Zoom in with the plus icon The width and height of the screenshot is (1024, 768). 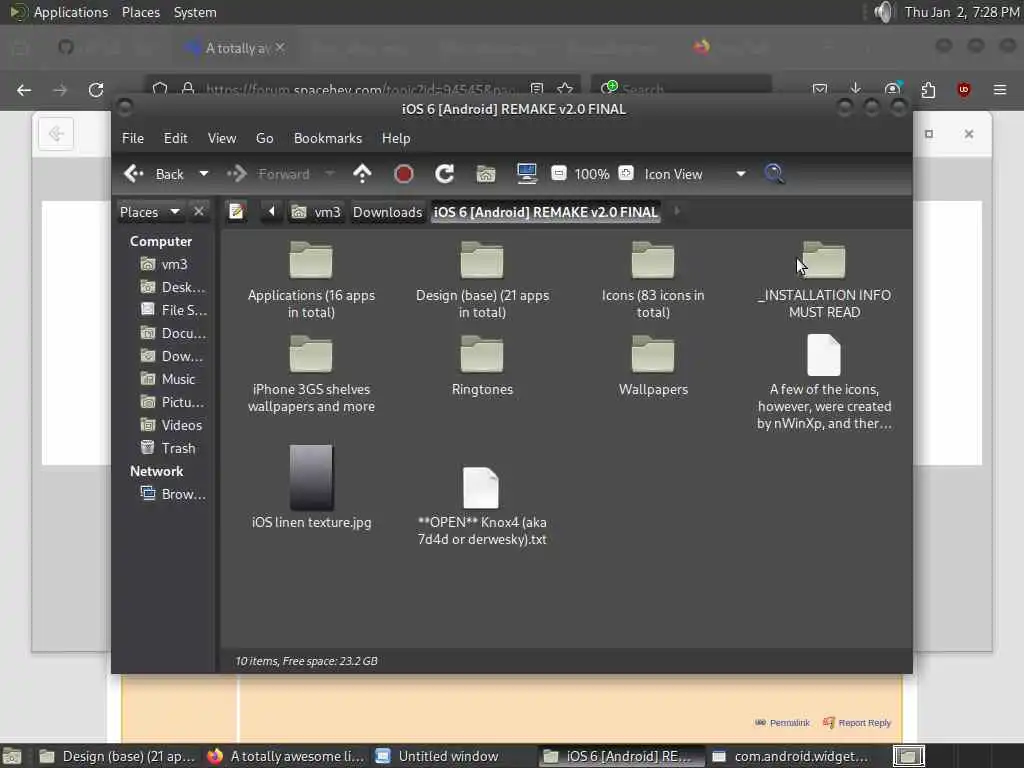point(626,173)
